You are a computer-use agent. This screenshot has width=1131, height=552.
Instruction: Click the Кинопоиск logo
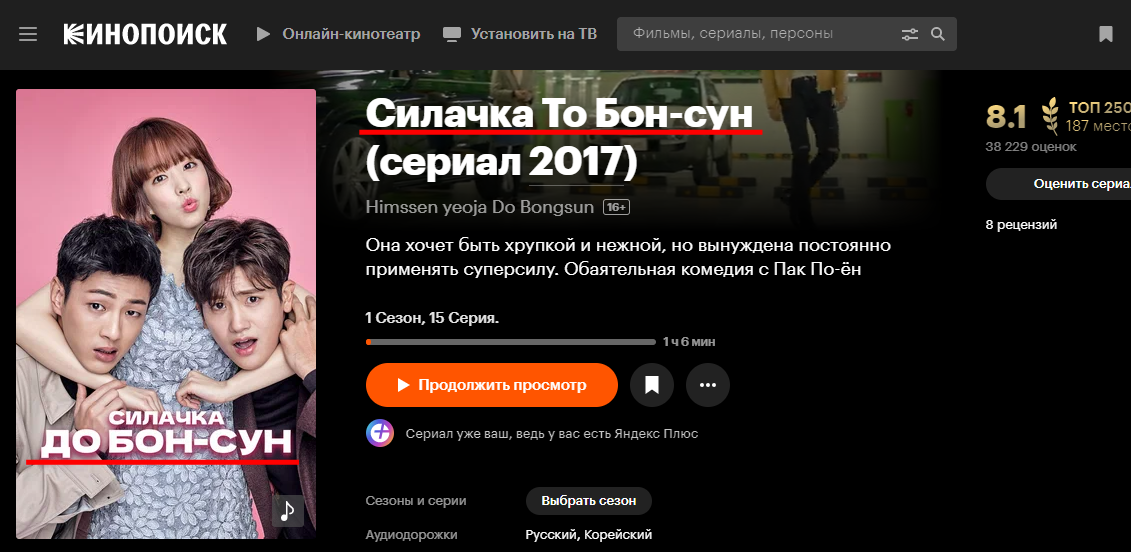tap(145, 34)
